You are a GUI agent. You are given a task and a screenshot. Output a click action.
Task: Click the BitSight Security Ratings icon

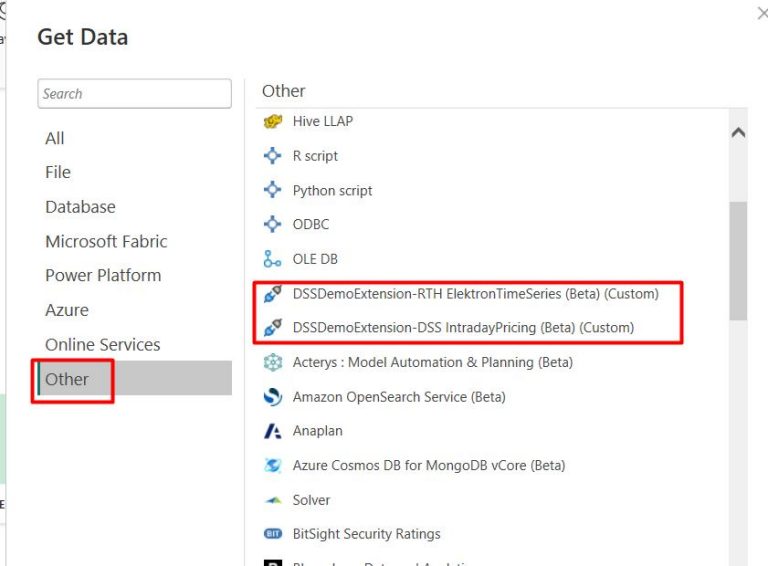[273, 534]
